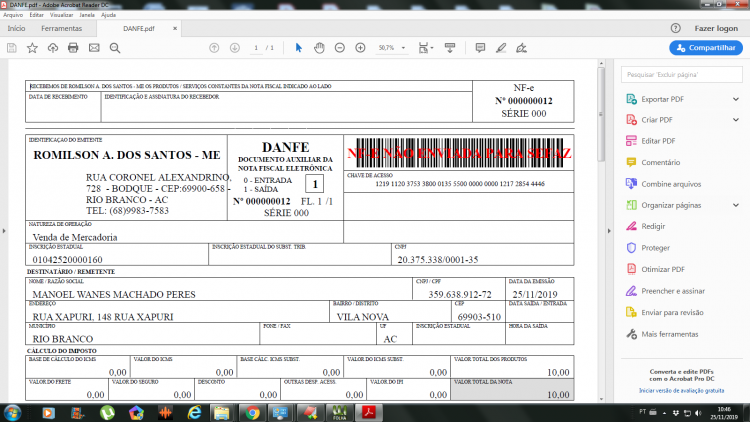The width and height of the screenshot is (750, 422).
Task: Click the zoom out minus icon
Action: [x=340, y=48]
